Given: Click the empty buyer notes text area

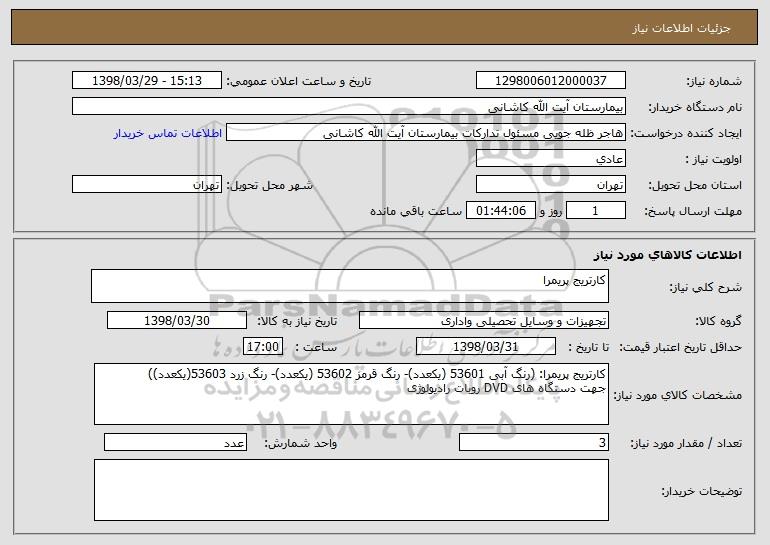Looking at the screenshot, I should (x=351, y=490).
